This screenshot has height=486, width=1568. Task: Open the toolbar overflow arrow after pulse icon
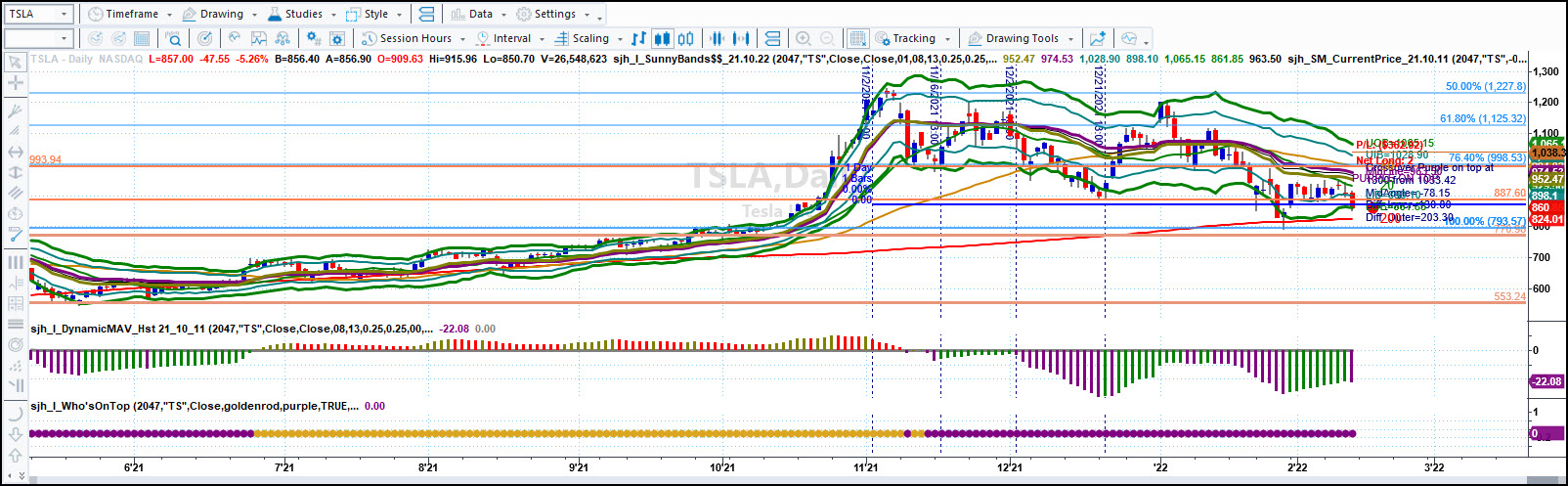coord(1146,42)
